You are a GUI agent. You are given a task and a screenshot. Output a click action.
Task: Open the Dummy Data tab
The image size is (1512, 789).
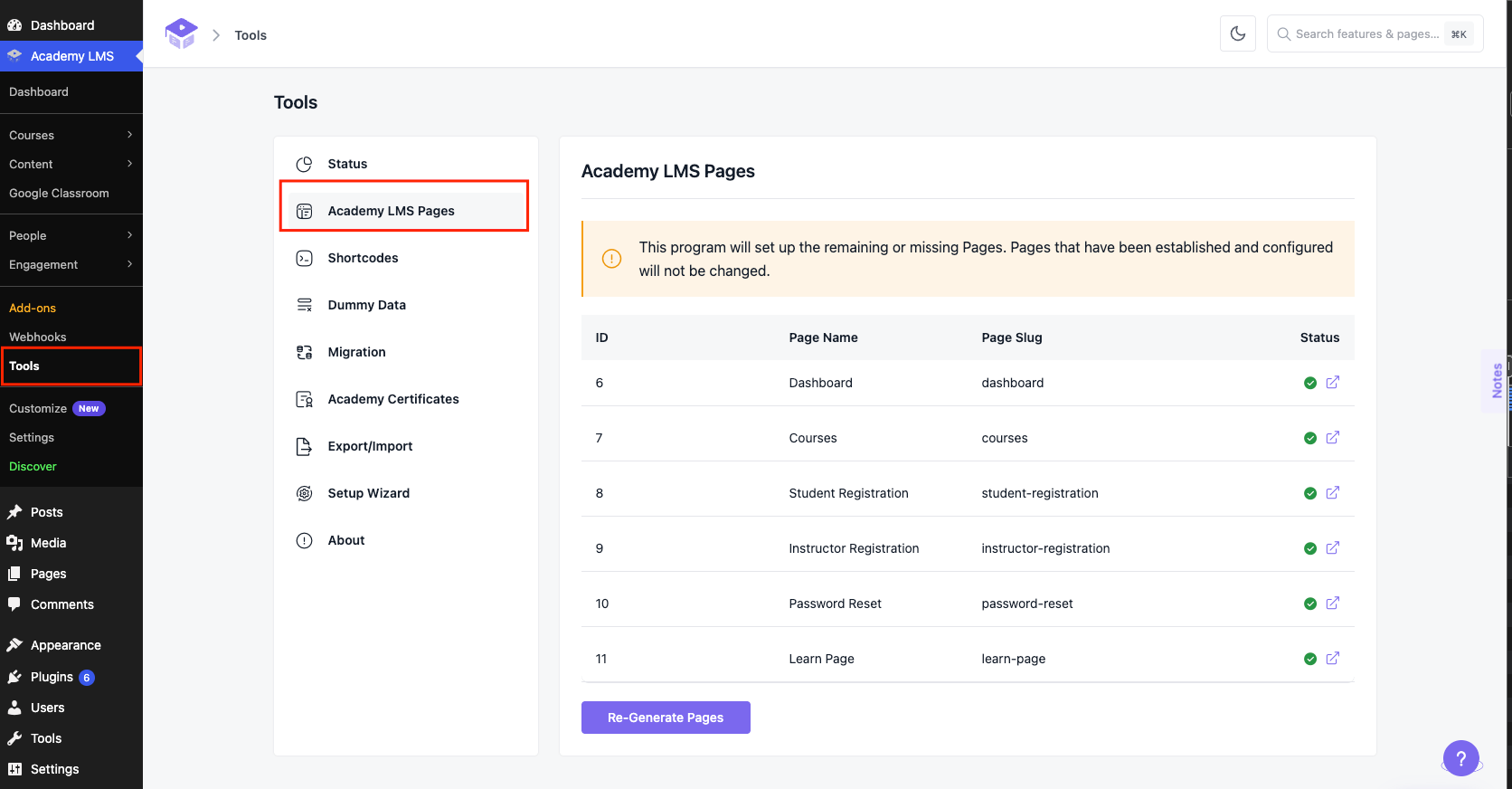pyautogui.click(x=405, y=305)
